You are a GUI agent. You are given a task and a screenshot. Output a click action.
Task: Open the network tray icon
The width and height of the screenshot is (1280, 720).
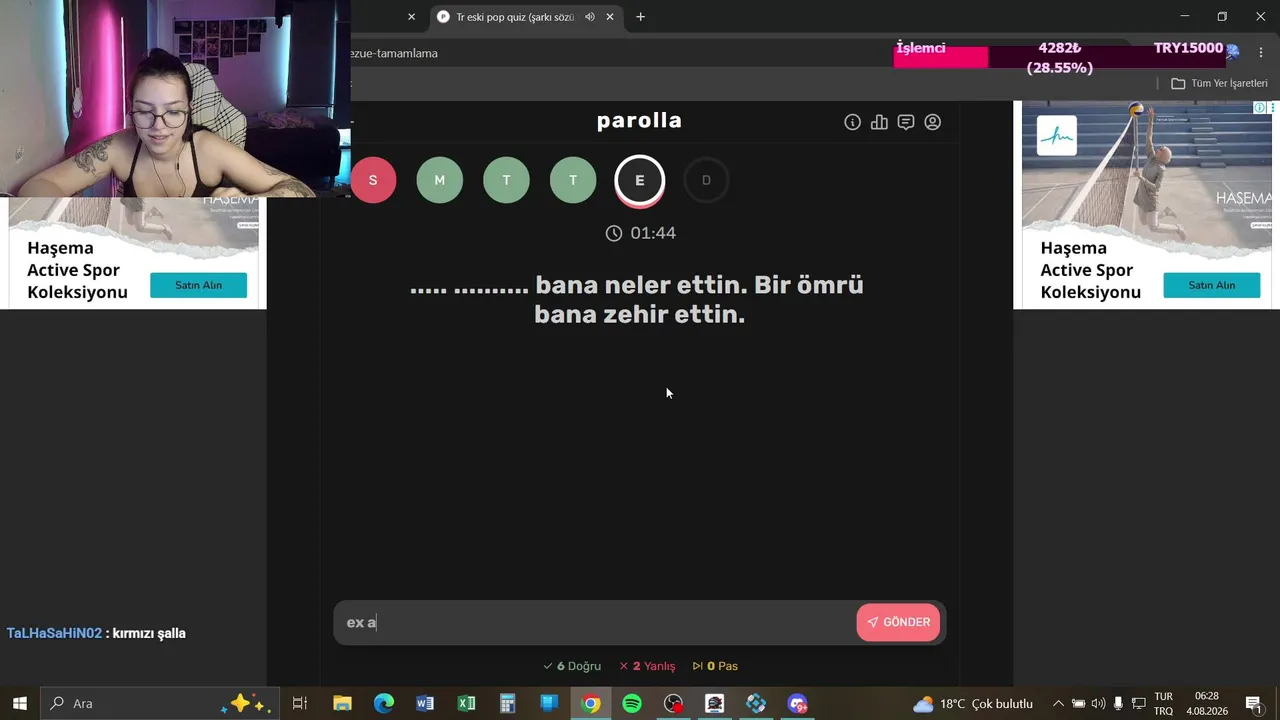[1138, 704]
